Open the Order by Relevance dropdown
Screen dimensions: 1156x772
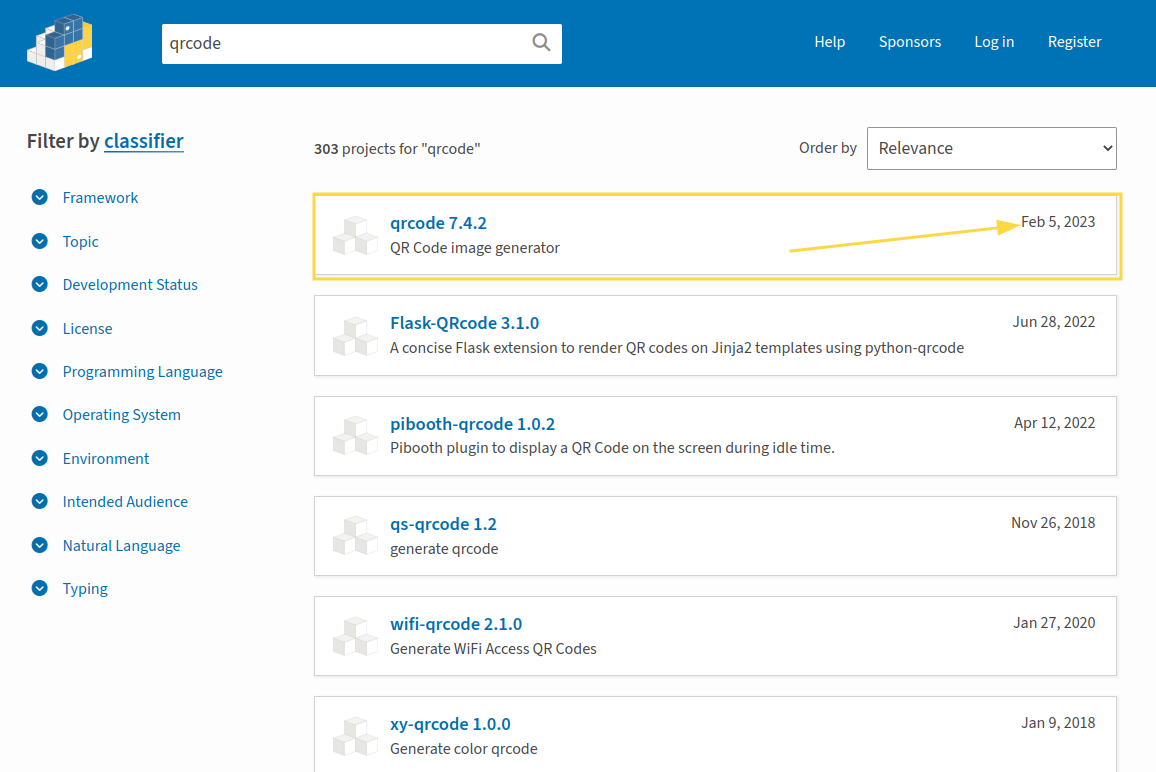coord(991,148)
